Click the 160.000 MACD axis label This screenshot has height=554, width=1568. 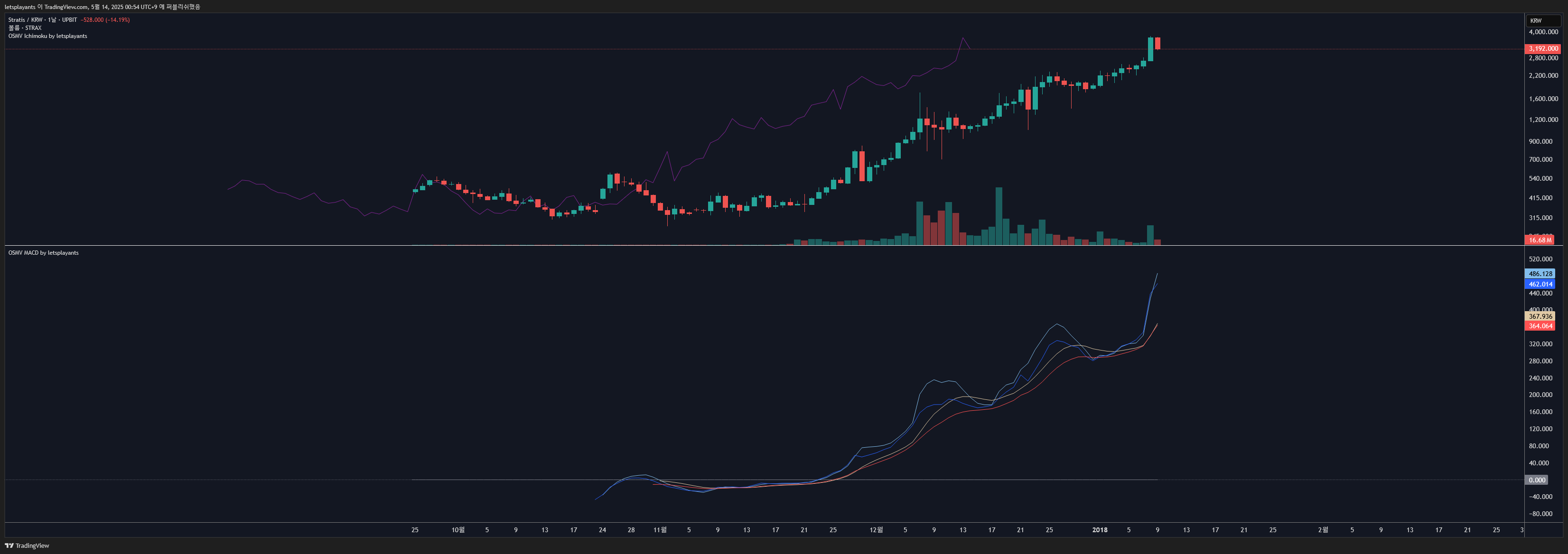click(1540, 412)
